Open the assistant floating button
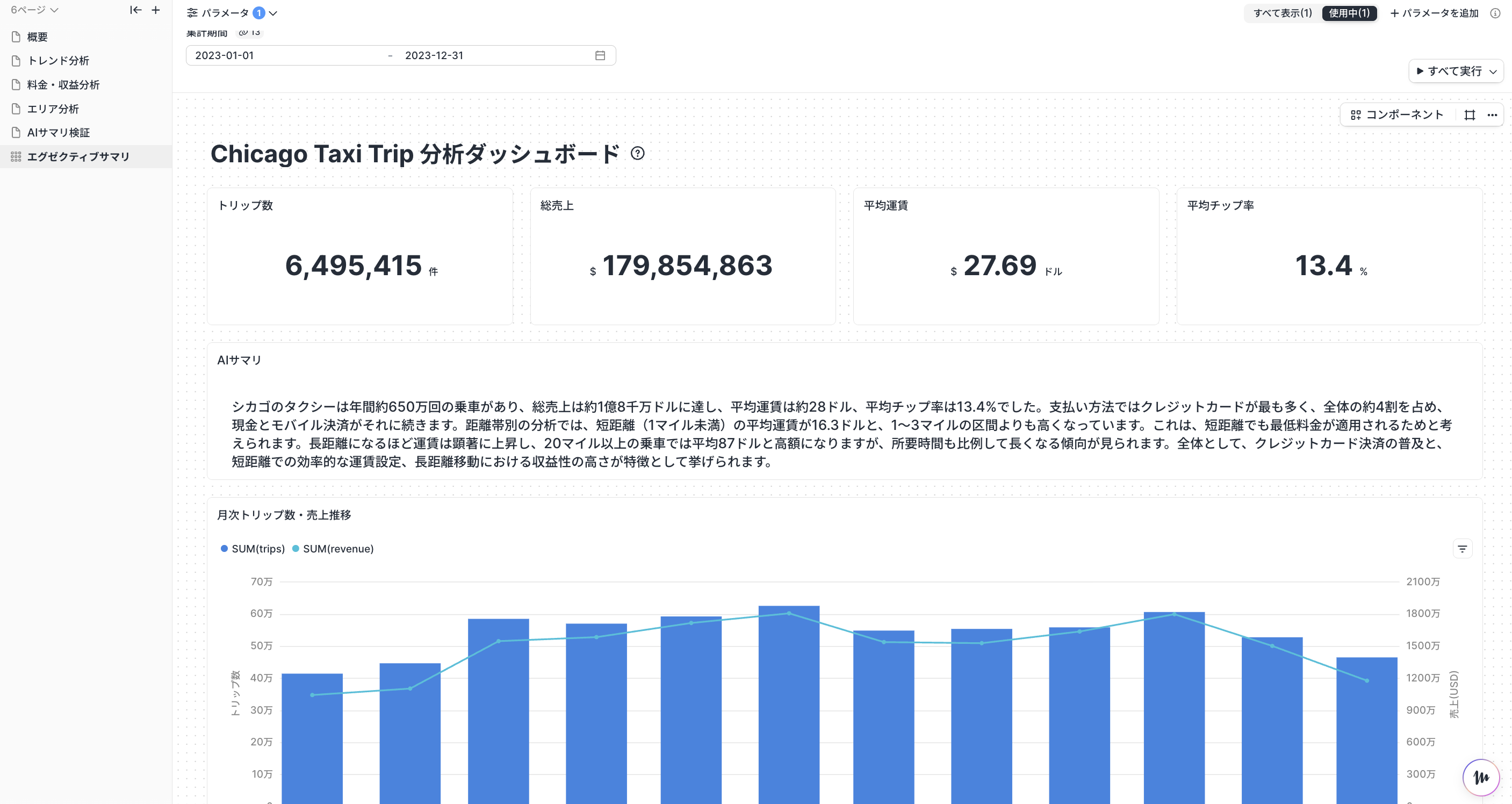Viewport: 1512px width, 804px height. coord(1481,778)
